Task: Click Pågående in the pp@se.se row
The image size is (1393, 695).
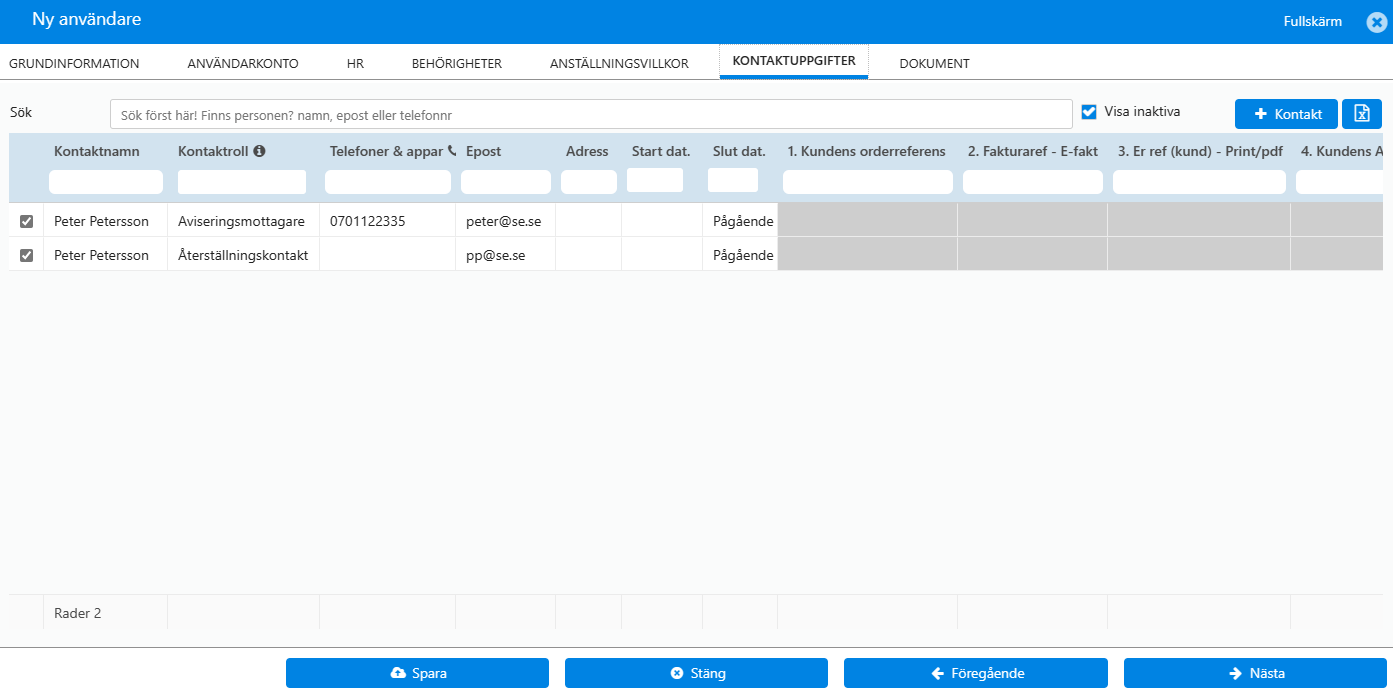Action: [743, 255]
